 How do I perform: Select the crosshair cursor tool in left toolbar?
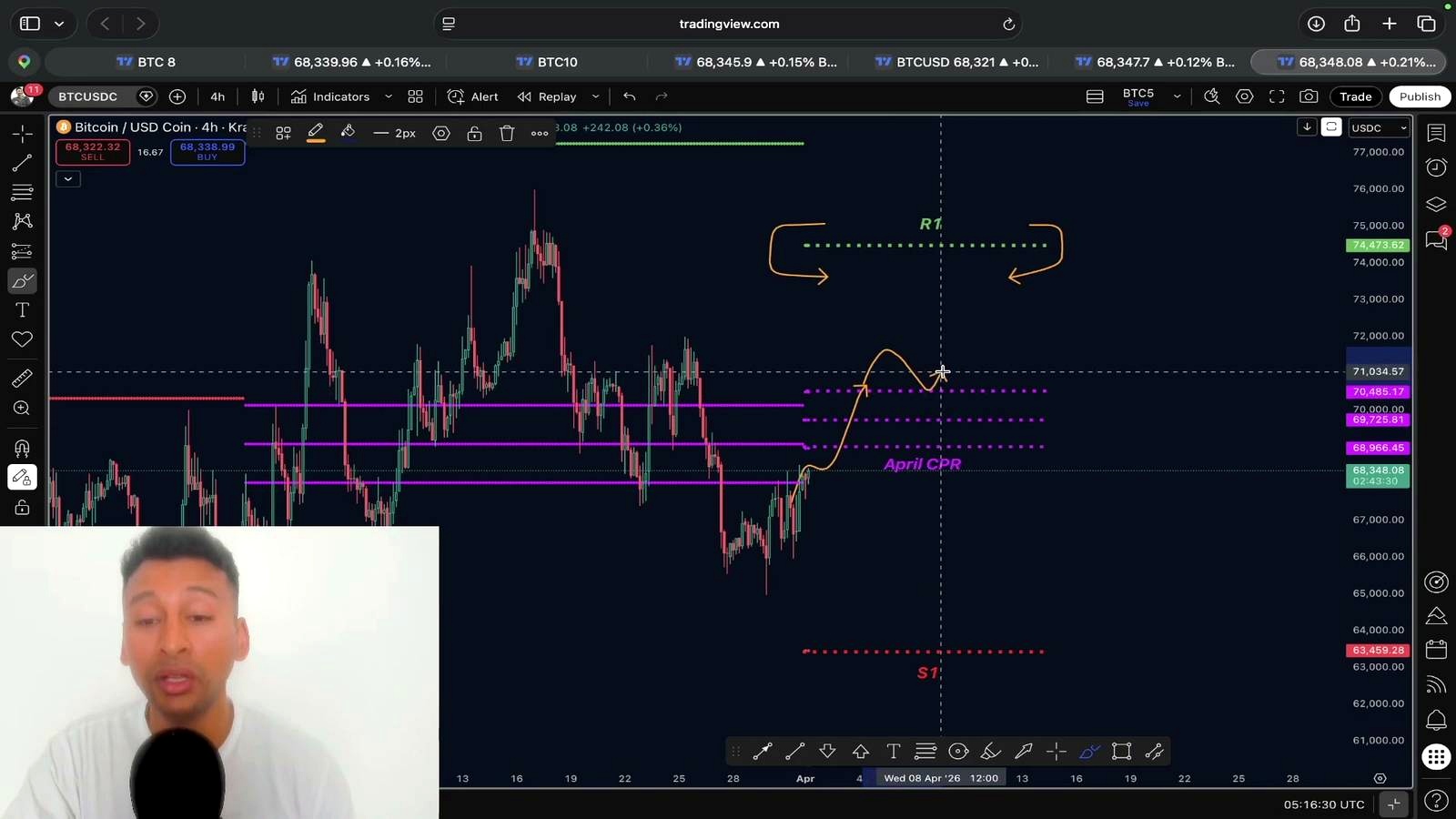pyautogui.click(x=22, y=134)
